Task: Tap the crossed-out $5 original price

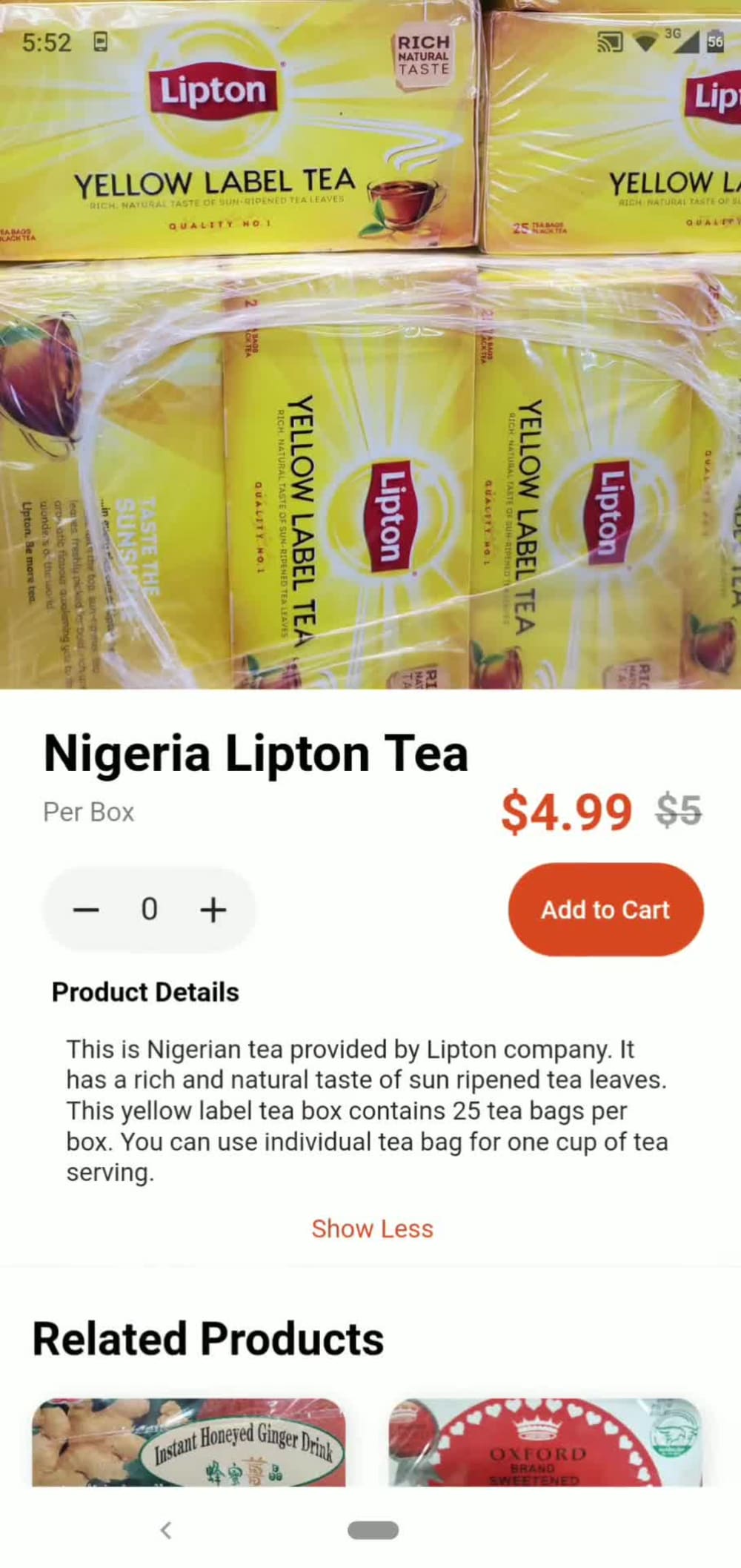Action: click(679, 810)
